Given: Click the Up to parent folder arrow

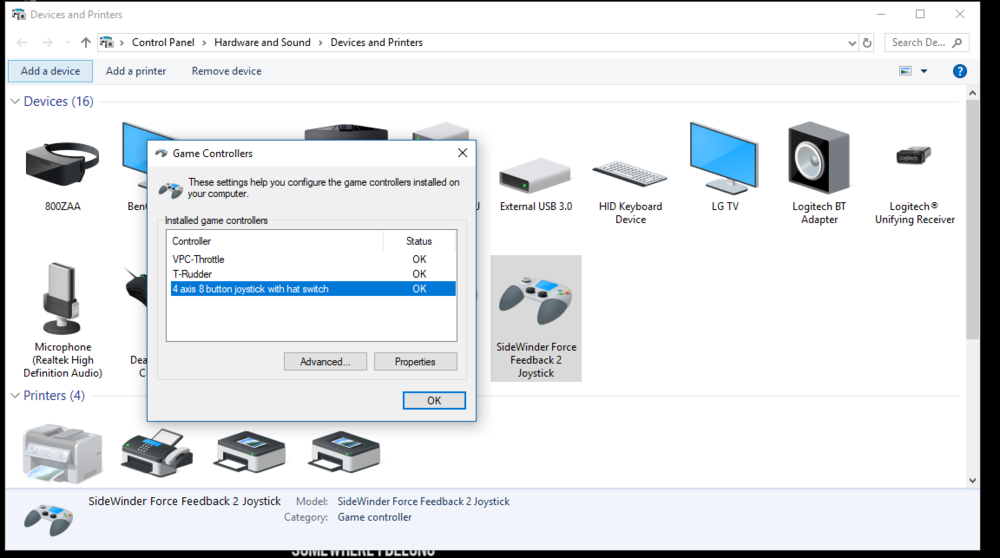Looking at the screenshot, I should coord(85,43).
